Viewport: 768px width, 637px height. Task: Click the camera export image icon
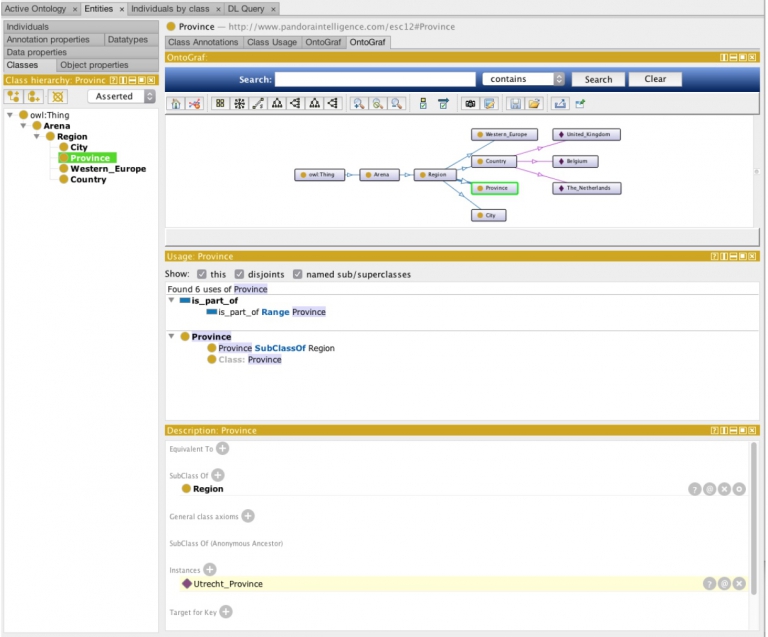click(x=469, y=103)
